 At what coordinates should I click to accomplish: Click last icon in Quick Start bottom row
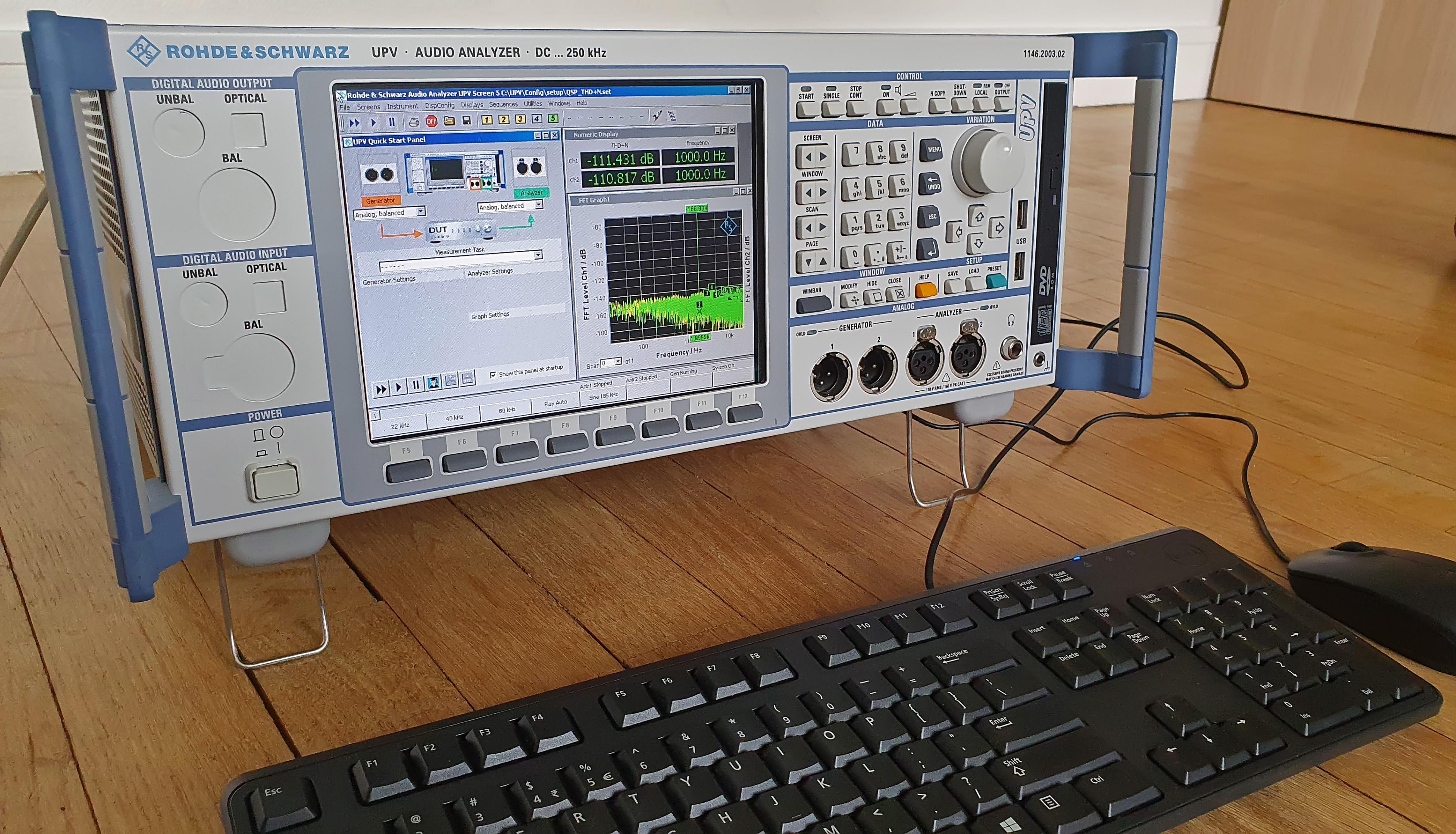pos(468,378)
